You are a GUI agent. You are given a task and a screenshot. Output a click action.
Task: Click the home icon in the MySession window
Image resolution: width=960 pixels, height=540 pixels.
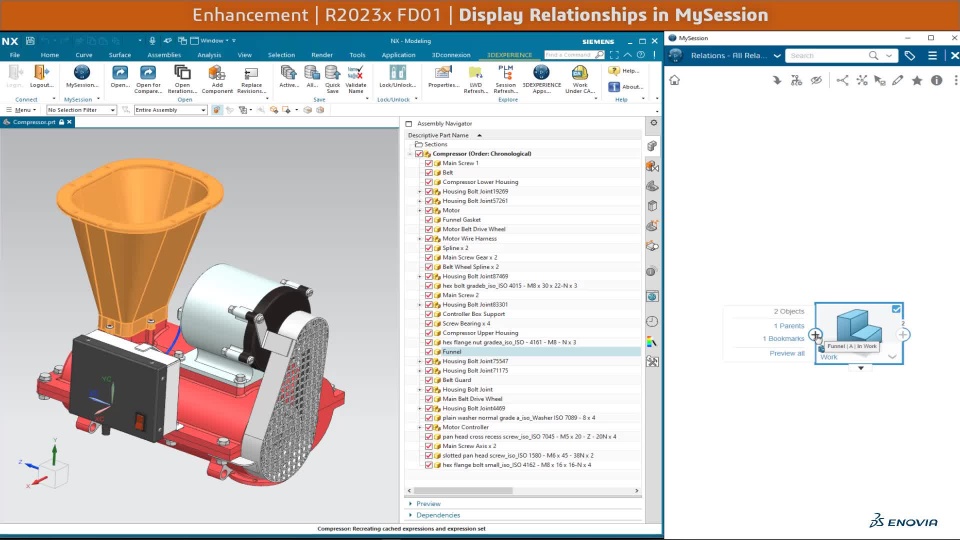pyautogui.click(x=674, y=80)
